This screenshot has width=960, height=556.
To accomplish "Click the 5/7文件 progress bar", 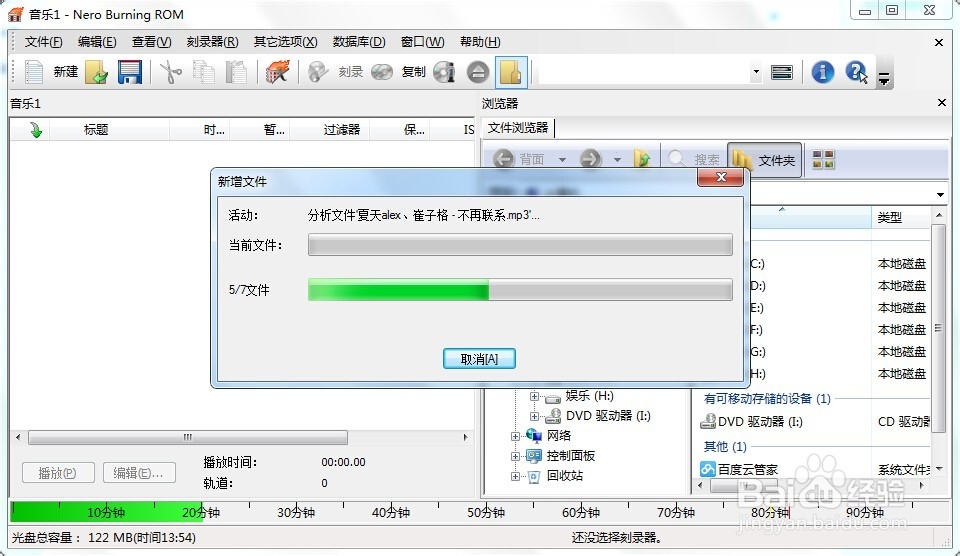I will pos(520,290).
